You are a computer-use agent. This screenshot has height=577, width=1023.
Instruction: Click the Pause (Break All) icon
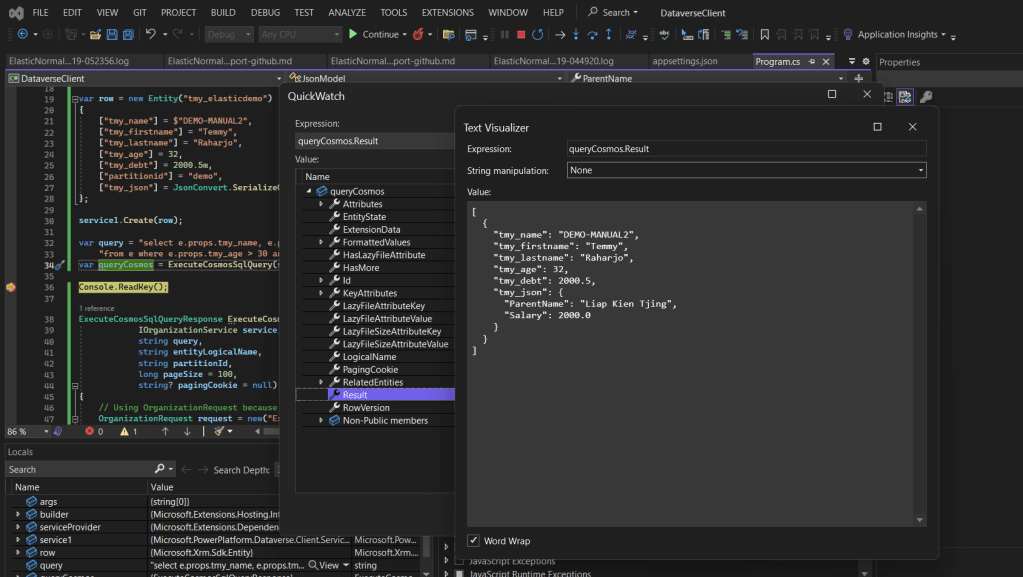pos(504,35)
